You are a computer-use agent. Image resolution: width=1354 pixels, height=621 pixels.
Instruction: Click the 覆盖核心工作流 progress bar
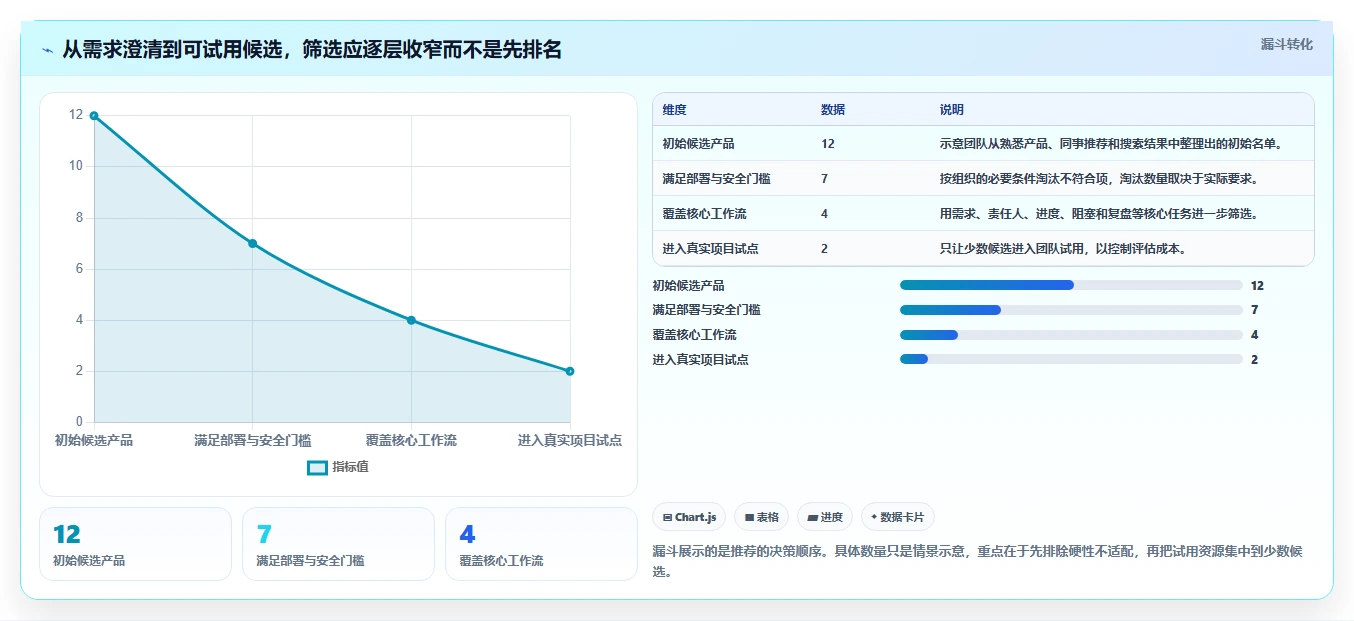[x=1071, y=335]
